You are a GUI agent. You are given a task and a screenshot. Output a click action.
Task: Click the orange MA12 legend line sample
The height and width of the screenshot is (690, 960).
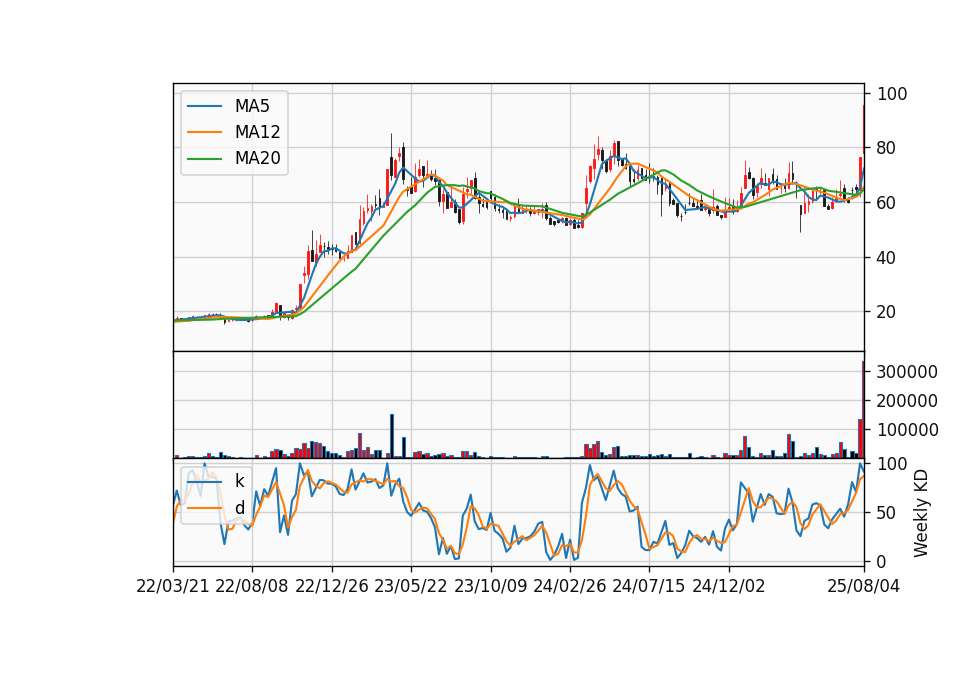pyautogui.click(x=204, y=132)
